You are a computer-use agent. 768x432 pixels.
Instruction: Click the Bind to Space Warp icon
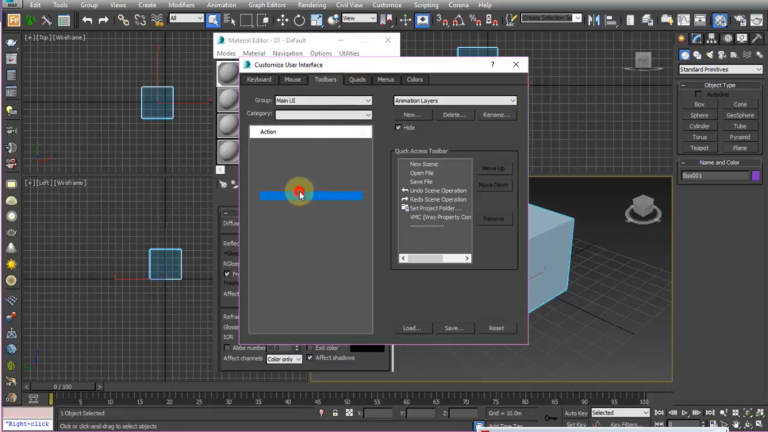coord(157,20)
